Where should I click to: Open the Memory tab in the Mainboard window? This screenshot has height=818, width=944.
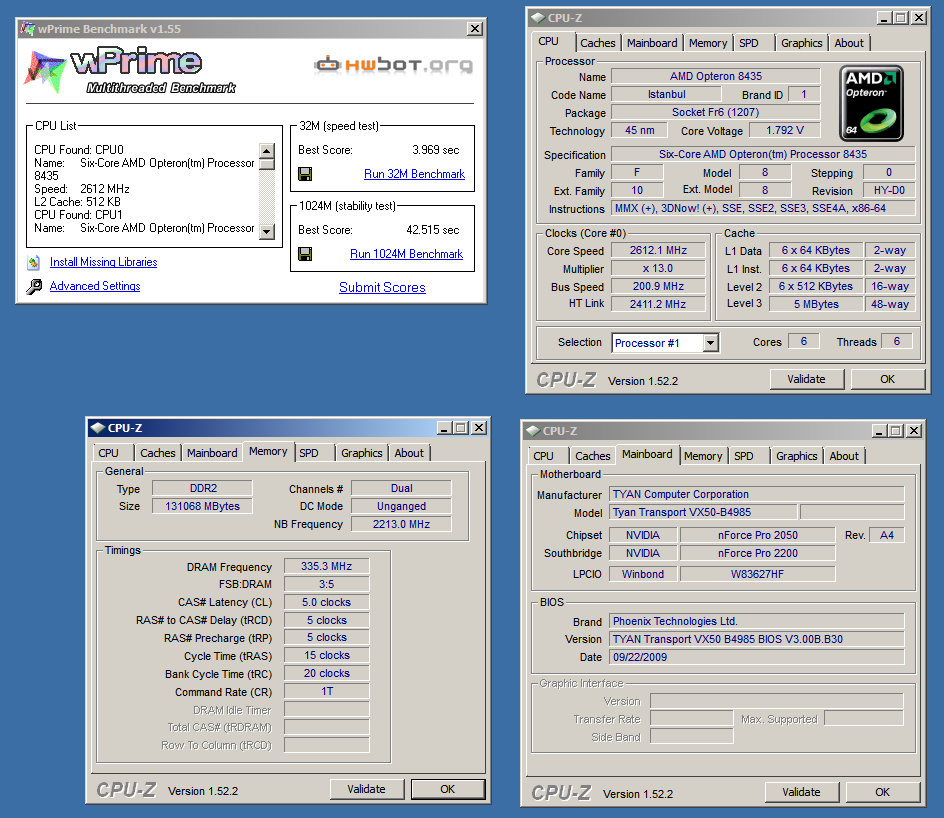point(703,456)
